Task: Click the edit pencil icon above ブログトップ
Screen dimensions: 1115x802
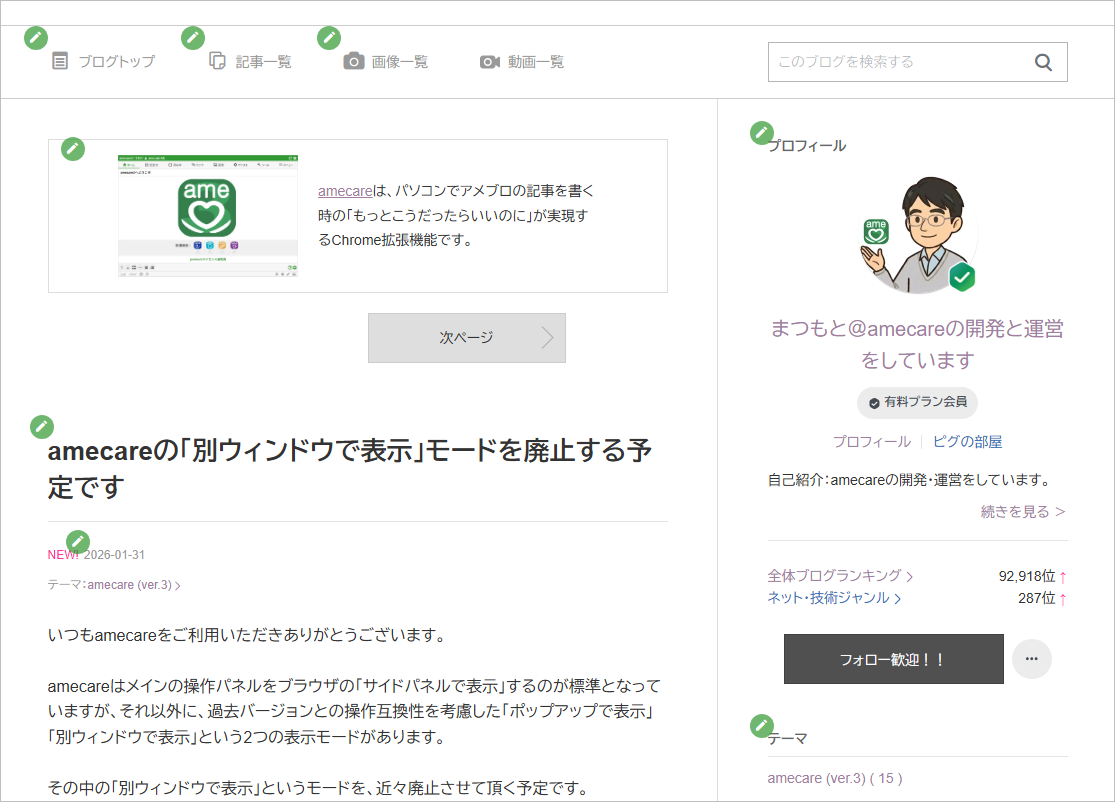Action: point(36,38)
